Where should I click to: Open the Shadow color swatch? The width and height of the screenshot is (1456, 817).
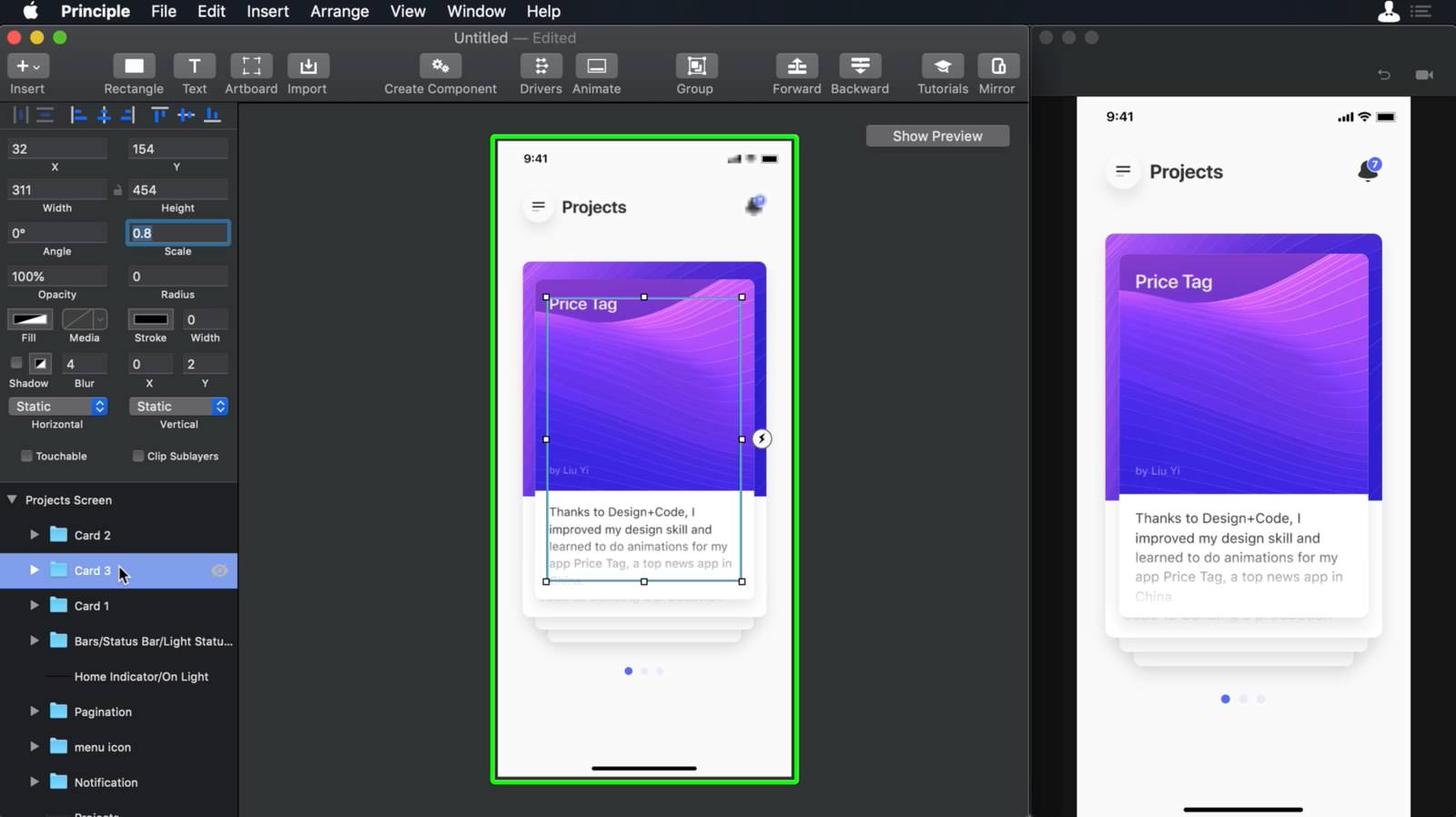40,363
